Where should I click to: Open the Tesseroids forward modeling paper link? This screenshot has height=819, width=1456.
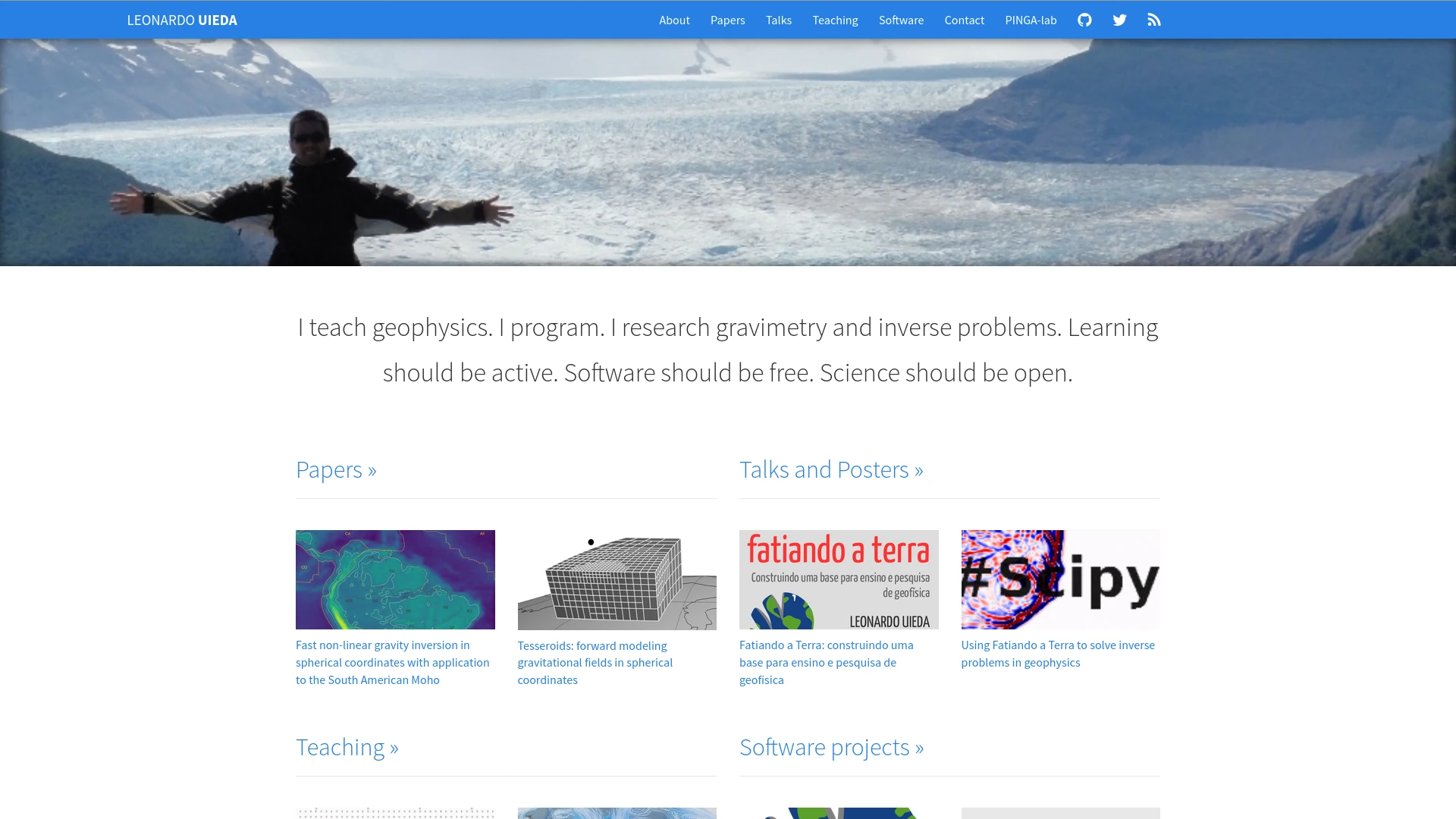pyautogui.click(x=595, y=662)
